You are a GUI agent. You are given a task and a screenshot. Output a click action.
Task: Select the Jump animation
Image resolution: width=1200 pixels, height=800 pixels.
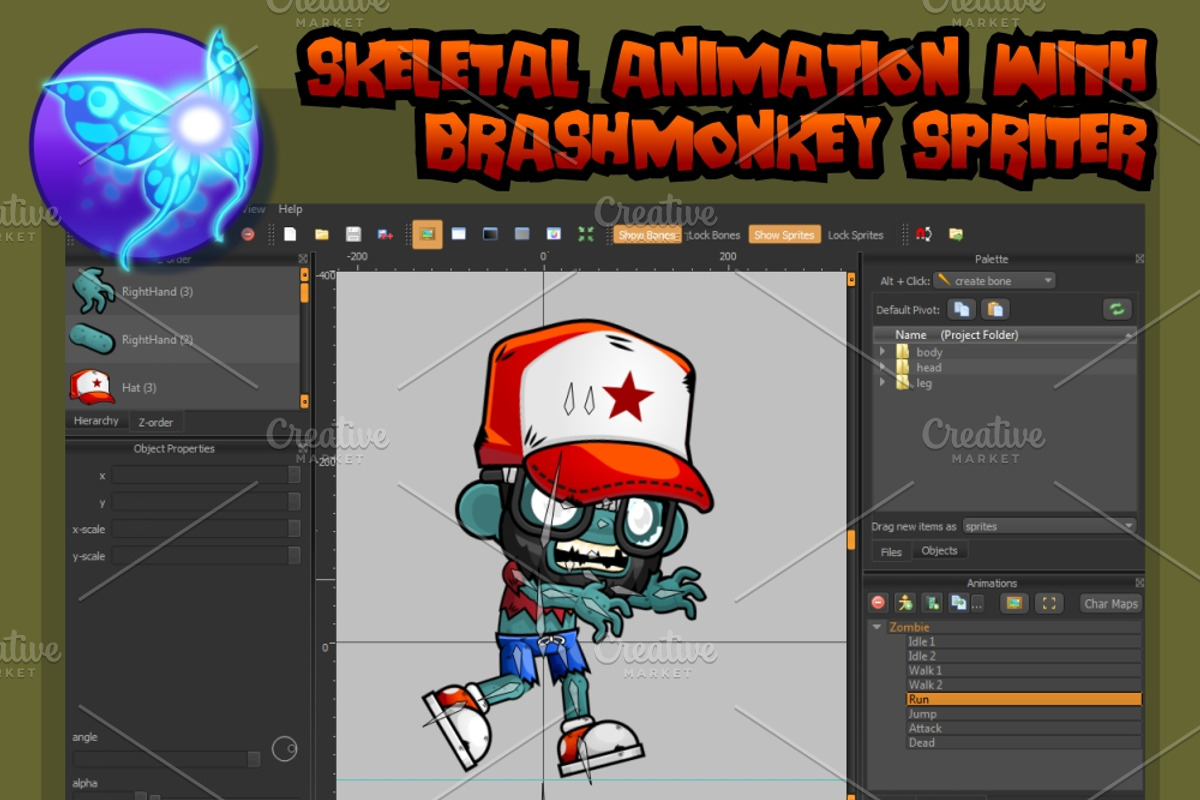(1023, 714)
